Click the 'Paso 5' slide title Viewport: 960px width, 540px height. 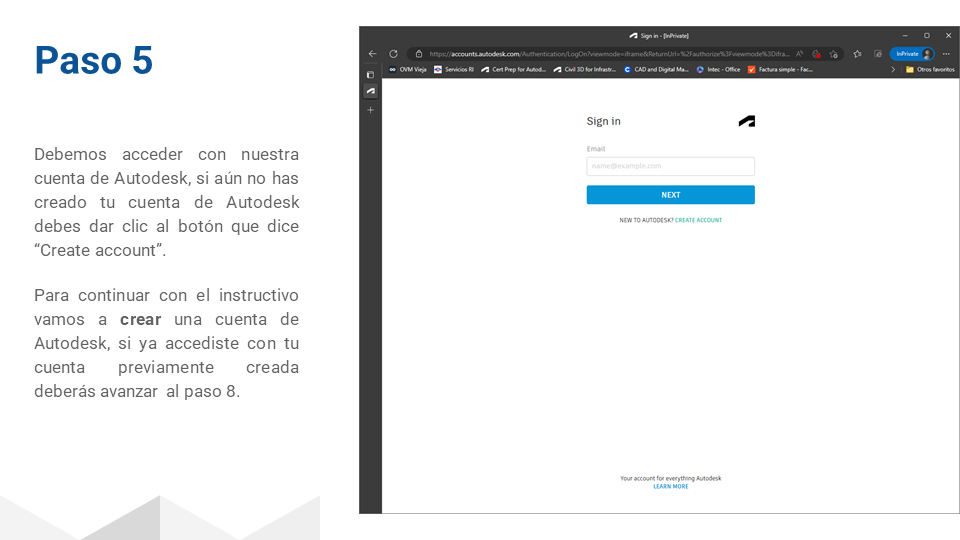tap(94, 61)
